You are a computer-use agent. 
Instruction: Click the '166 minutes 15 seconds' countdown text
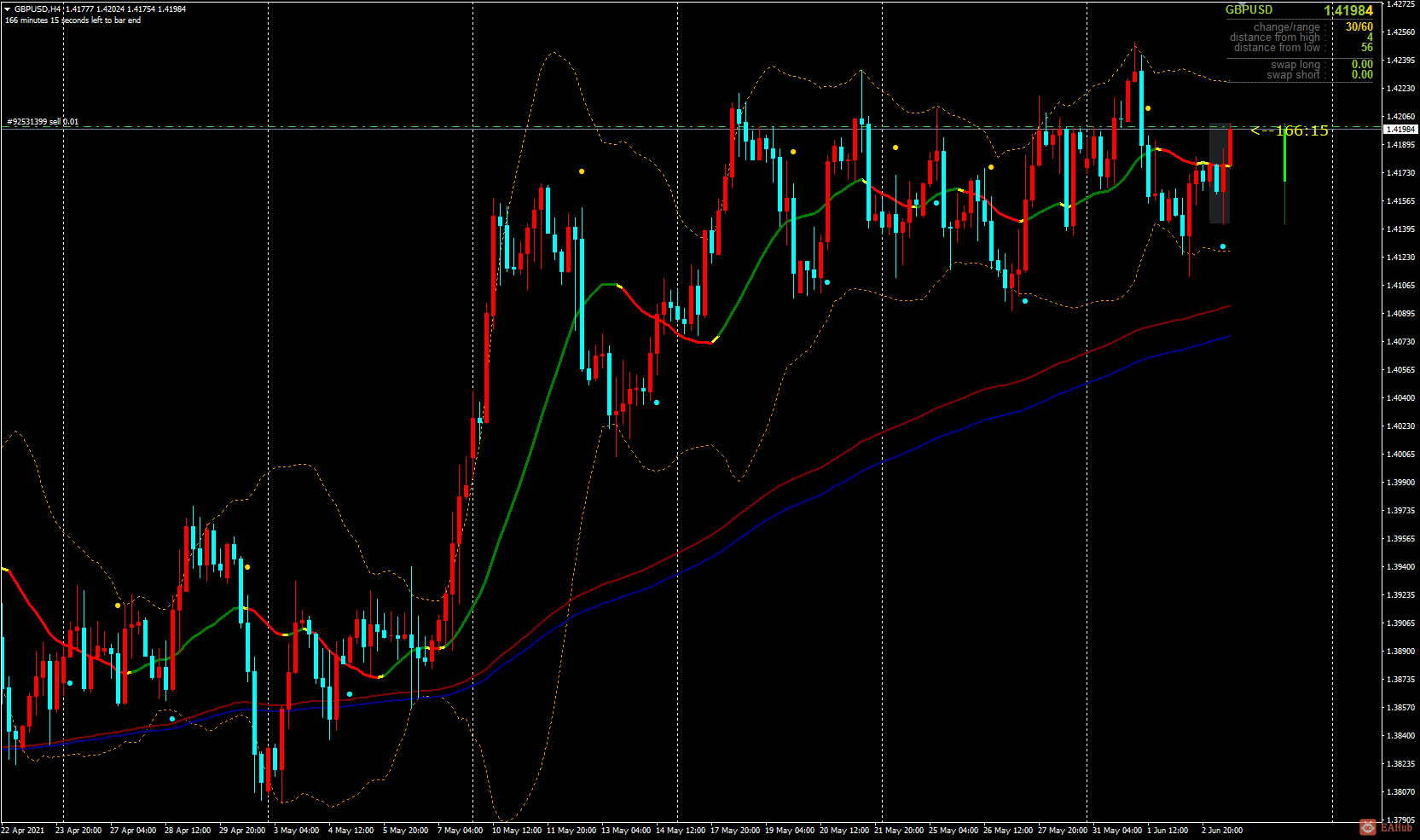(72, 17)
